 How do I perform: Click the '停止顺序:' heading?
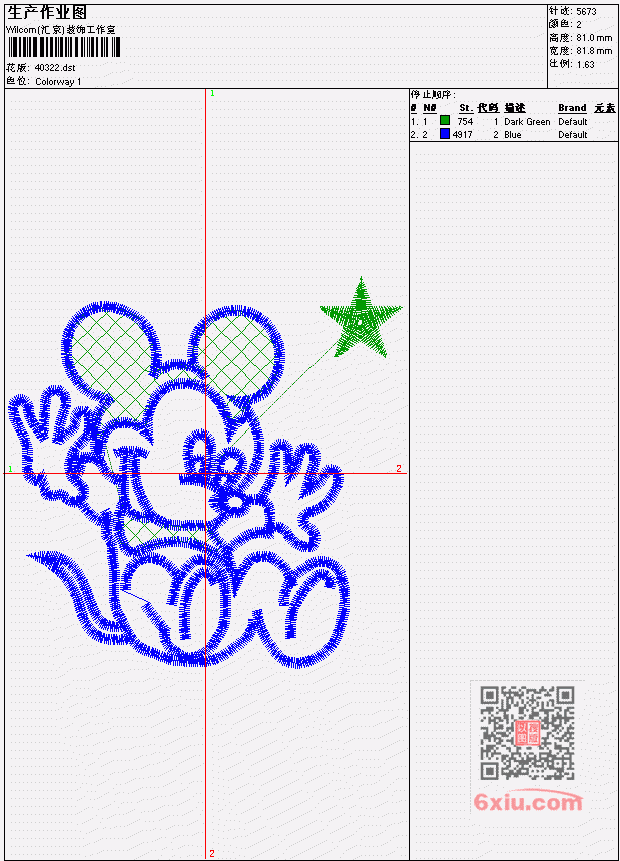click(433, 94)
